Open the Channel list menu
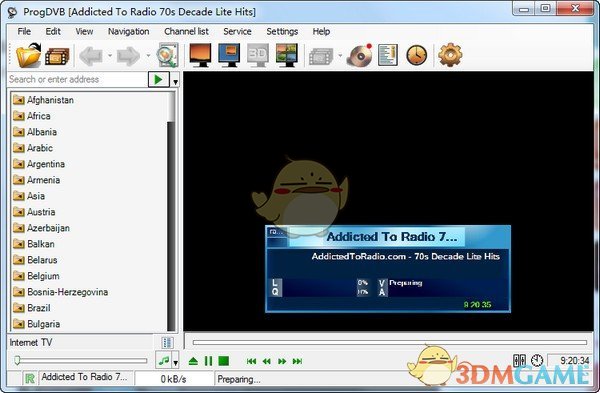This screenshot has width=600, height=393. (x=186, y=31)
